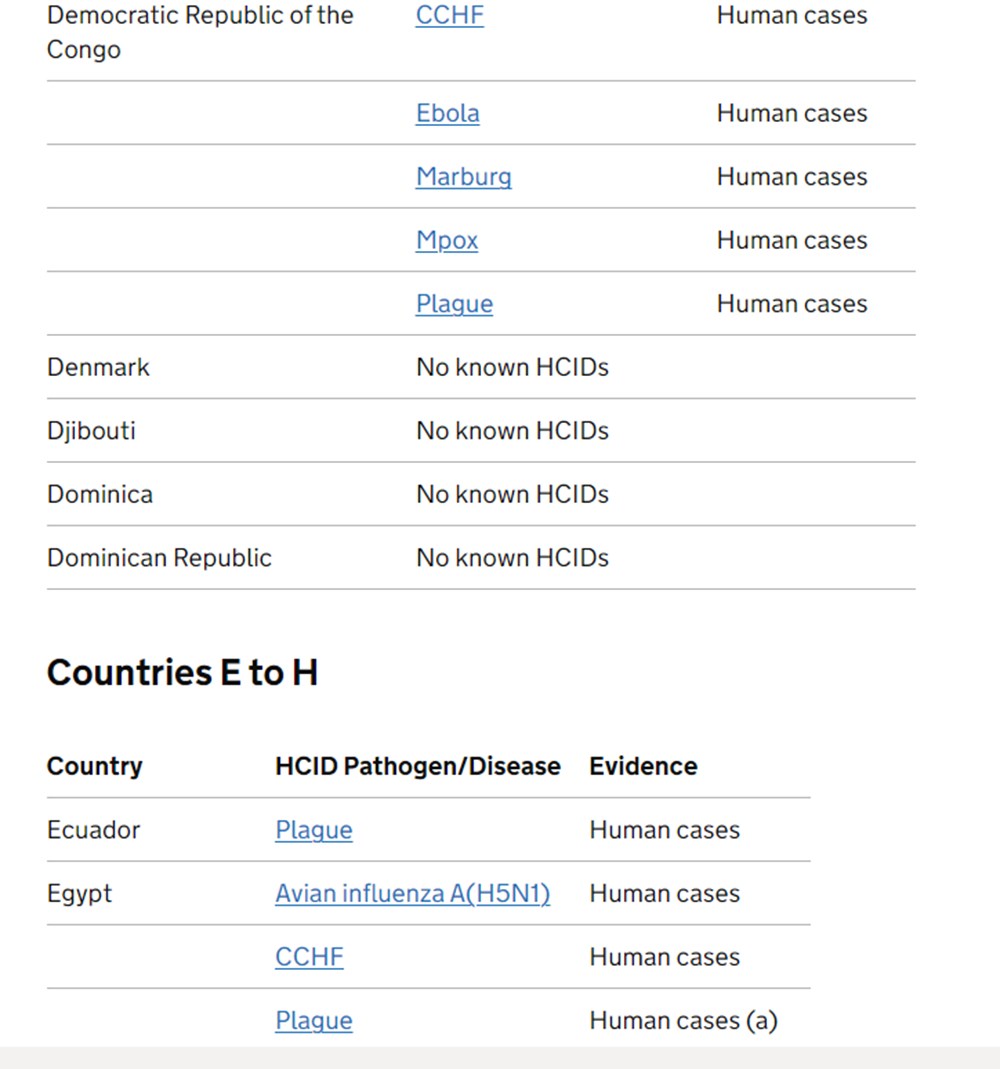Click the CCHF link under Egypt

[309, 957]
